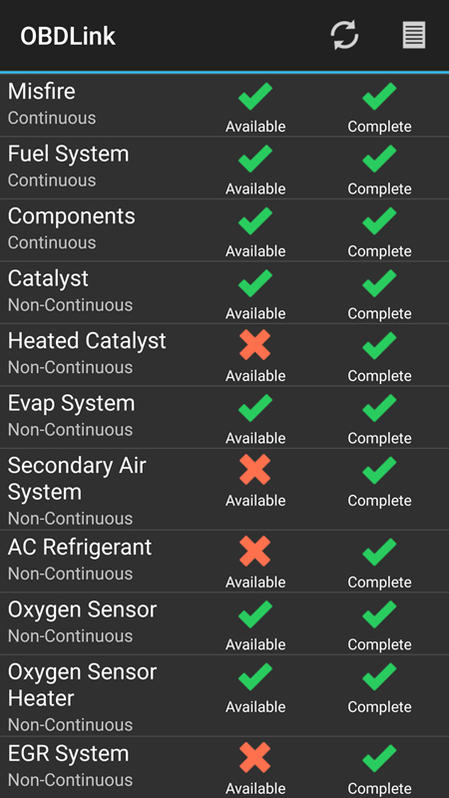Image resolution: width=449 pixels, height=798 pixels.
Task: Open the list menu icon in header
Action: (x=414, y=36)
